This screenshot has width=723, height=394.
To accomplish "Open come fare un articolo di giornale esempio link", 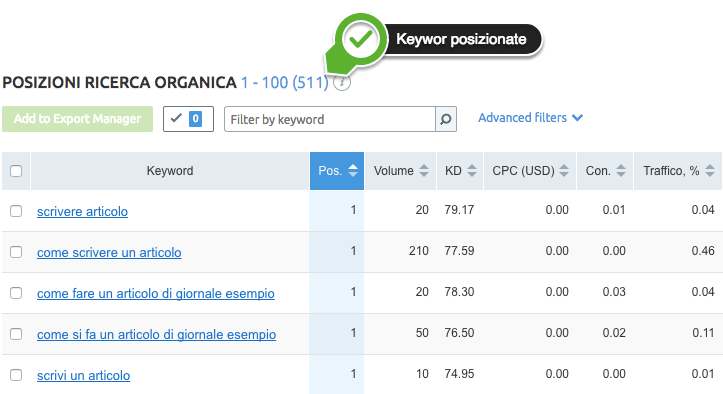I will (156, 293).
